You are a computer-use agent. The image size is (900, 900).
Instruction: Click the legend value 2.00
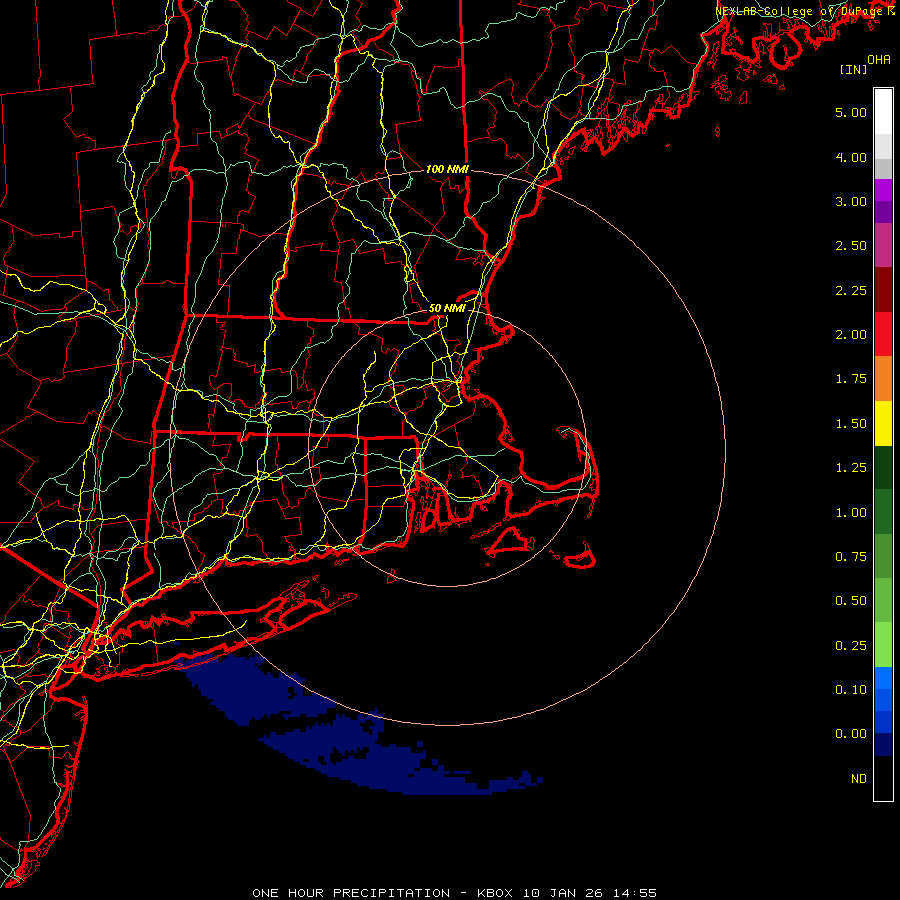click(851, 335)
